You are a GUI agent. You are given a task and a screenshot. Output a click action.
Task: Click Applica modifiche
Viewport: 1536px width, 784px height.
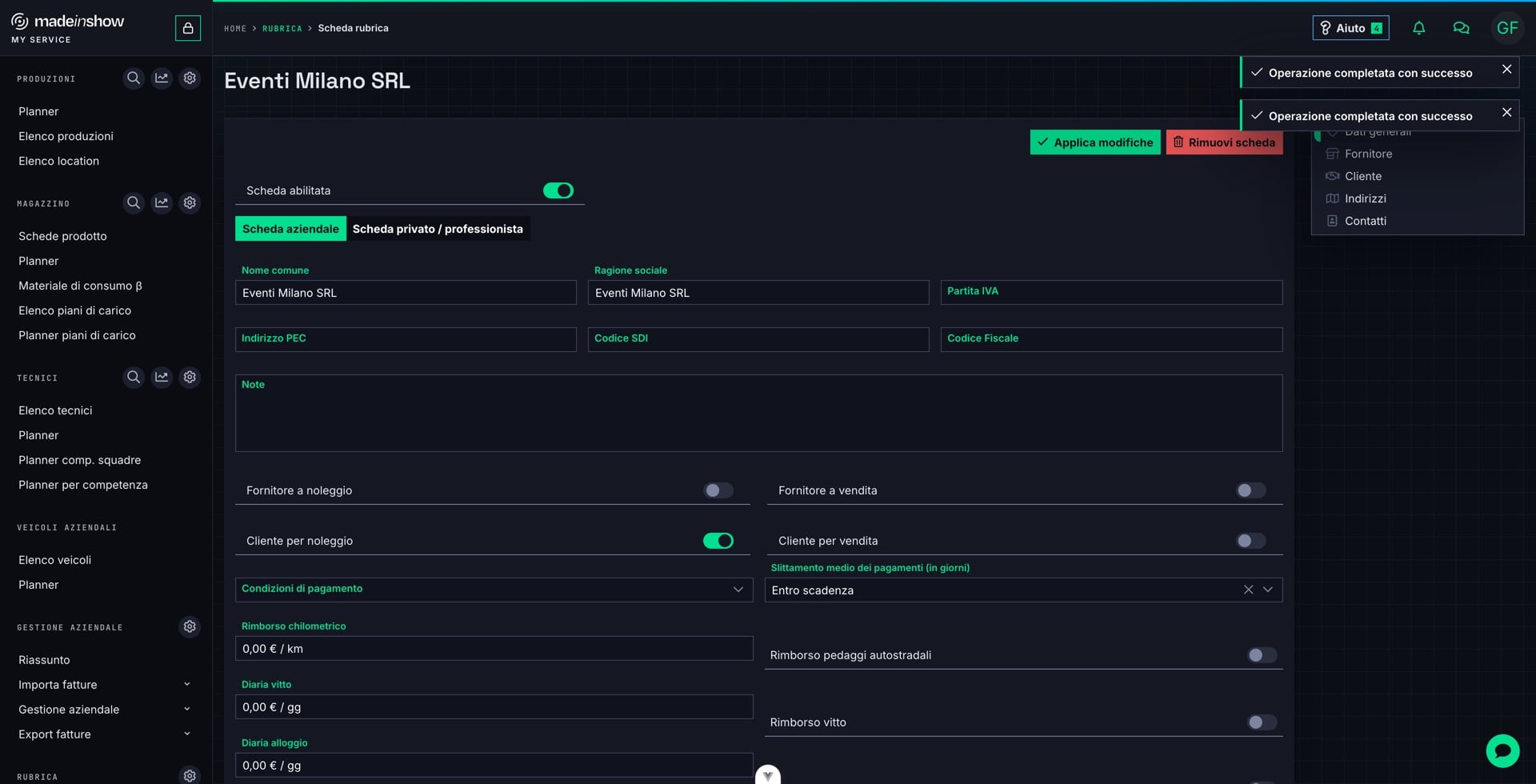pos(1095,142)
